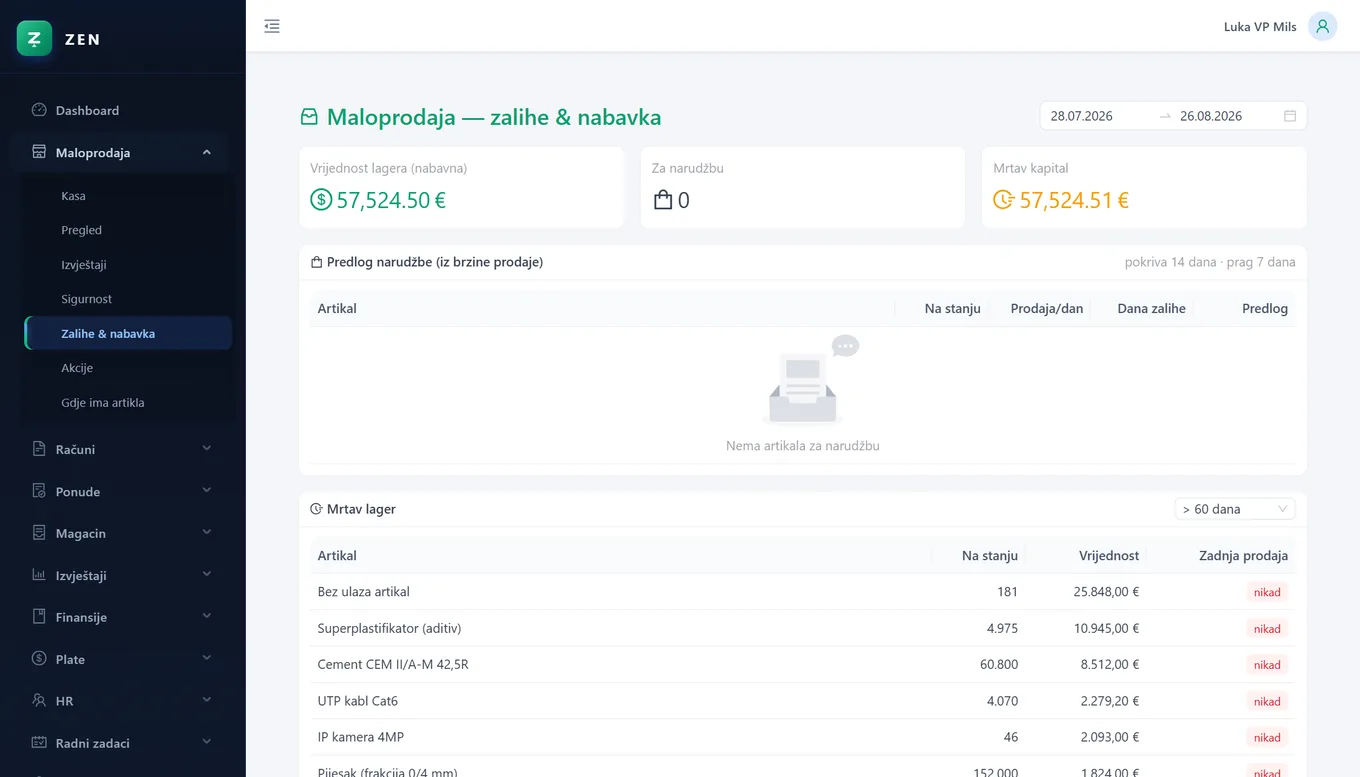Expand the Ponude submenu chevron
1360x777 pixels.
tap(207, 491)
